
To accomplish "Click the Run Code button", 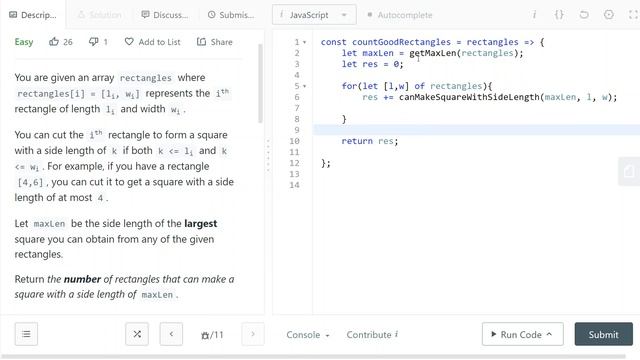I will pyautogui.click(x=522, y=334).
